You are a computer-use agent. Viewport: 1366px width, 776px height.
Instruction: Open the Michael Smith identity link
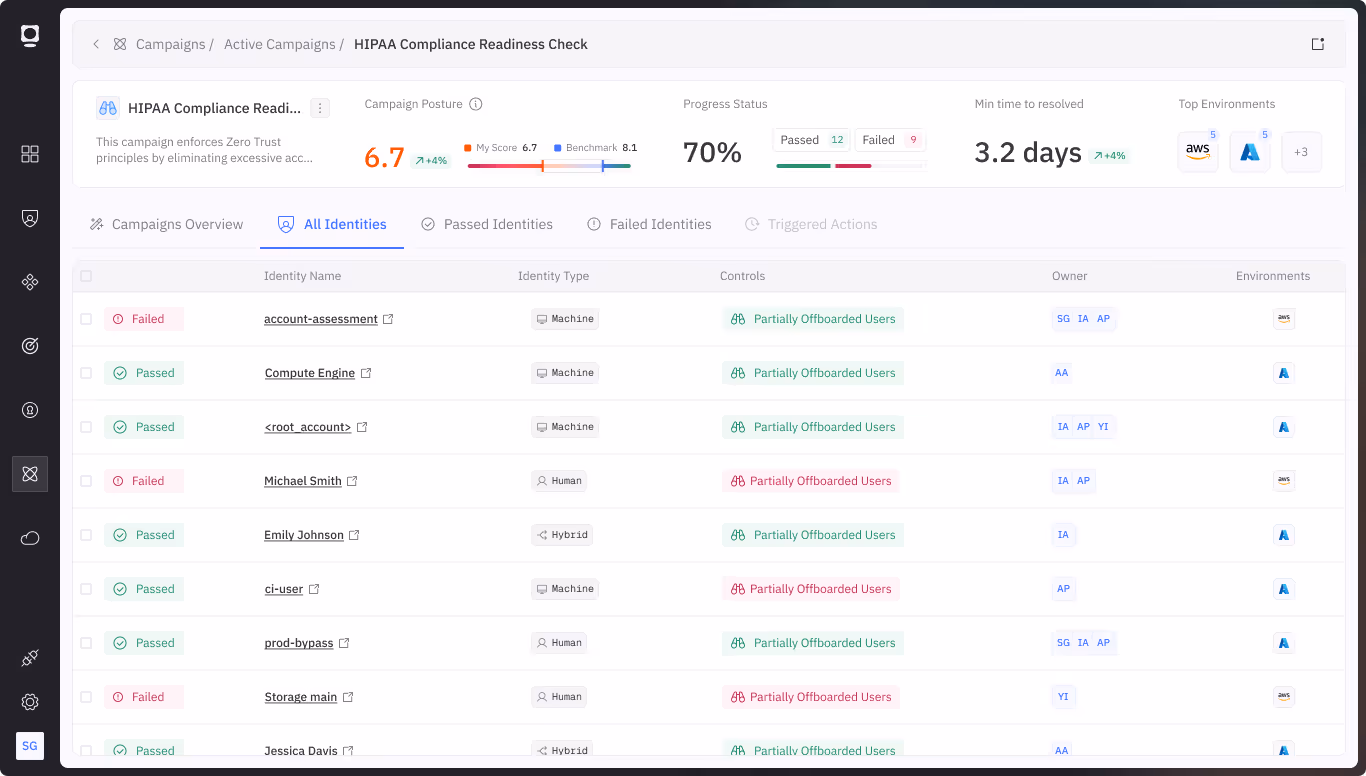pos(303,481)
